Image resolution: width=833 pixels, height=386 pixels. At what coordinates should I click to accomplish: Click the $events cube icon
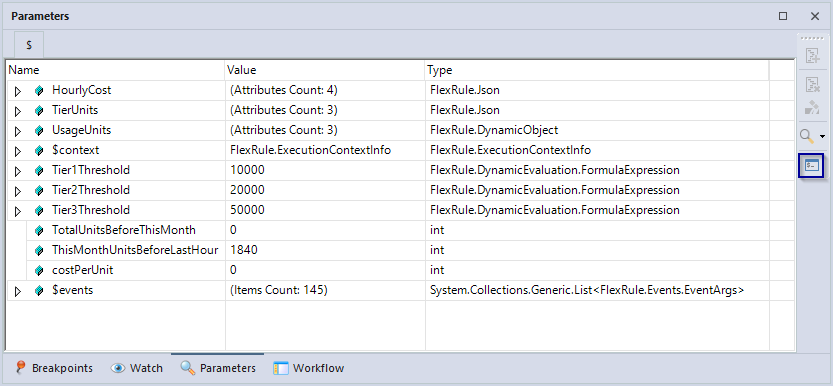pos(39,291)
